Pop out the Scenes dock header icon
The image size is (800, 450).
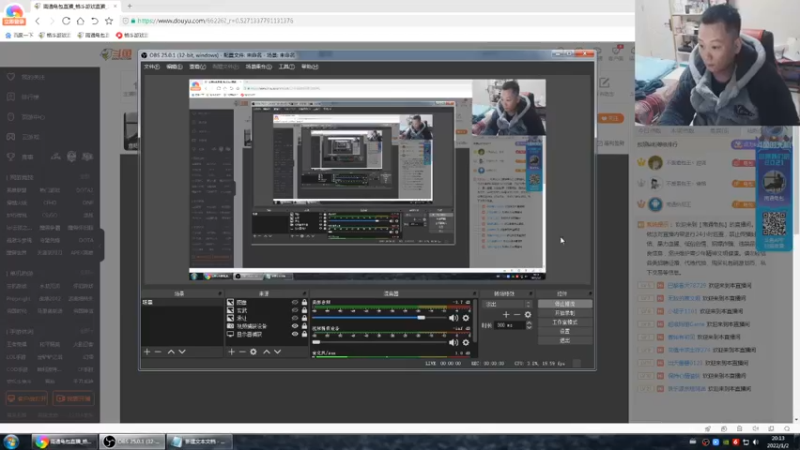tap(220, 293)
